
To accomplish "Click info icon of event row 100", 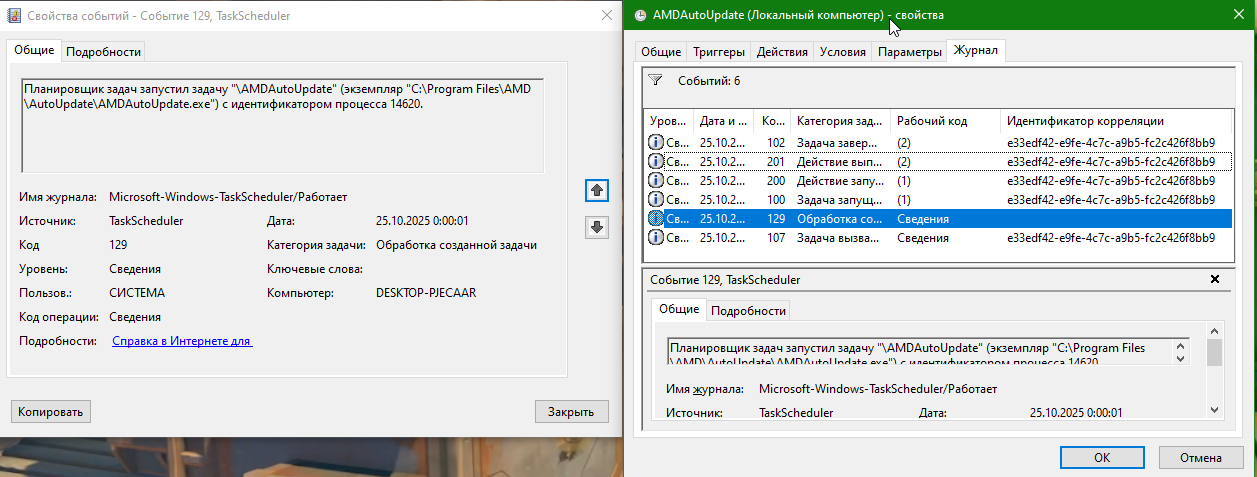I will 656,199.
